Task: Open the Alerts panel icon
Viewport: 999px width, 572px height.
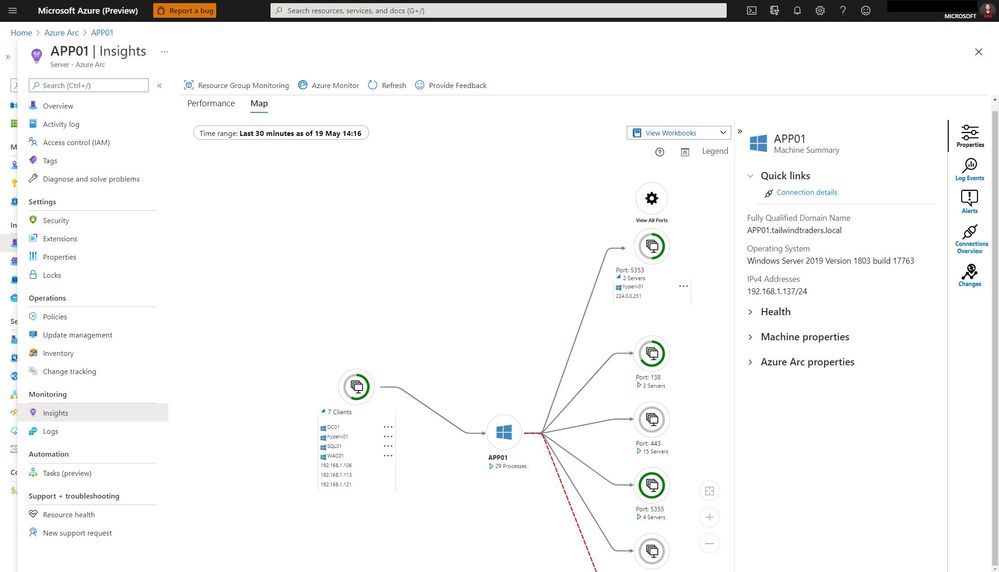Action: coord(969,202)
